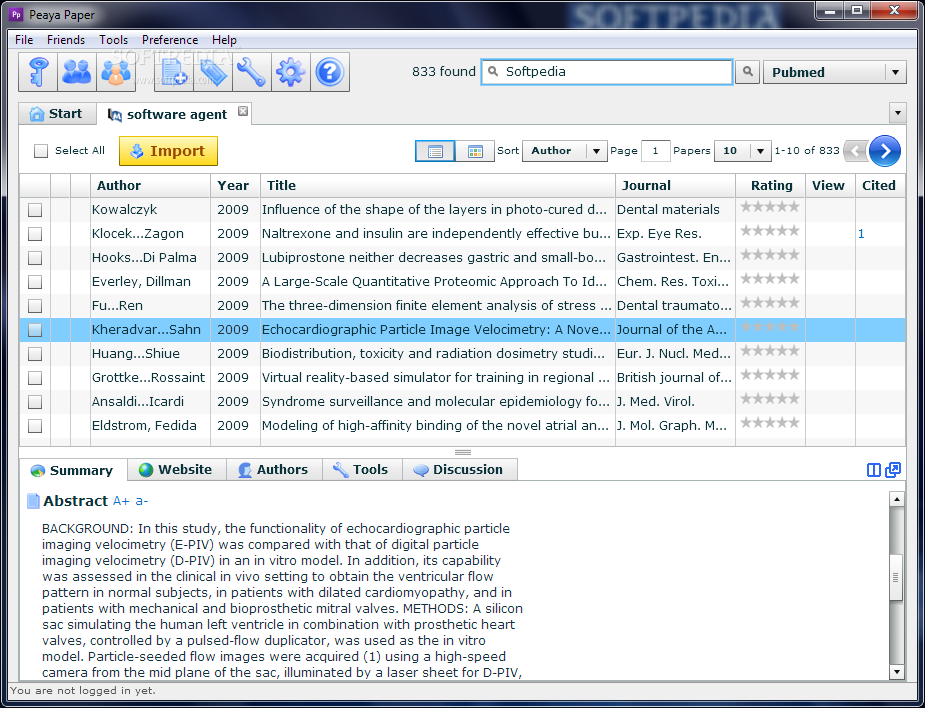Open the Discussion tab
This screenshot has width=925, height=708.
click(x=460, y=470)
